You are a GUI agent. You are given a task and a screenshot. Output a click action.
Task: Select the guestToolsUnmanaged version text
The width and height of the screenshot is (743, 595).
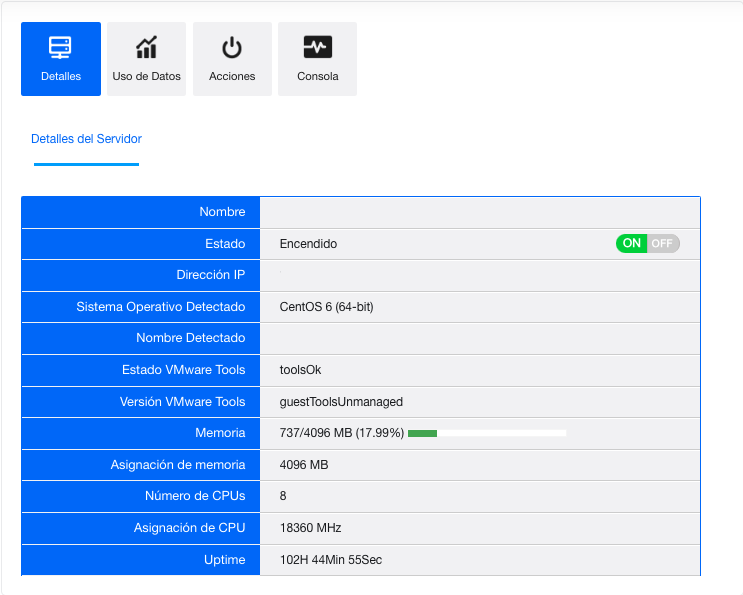tap(341, 402)
